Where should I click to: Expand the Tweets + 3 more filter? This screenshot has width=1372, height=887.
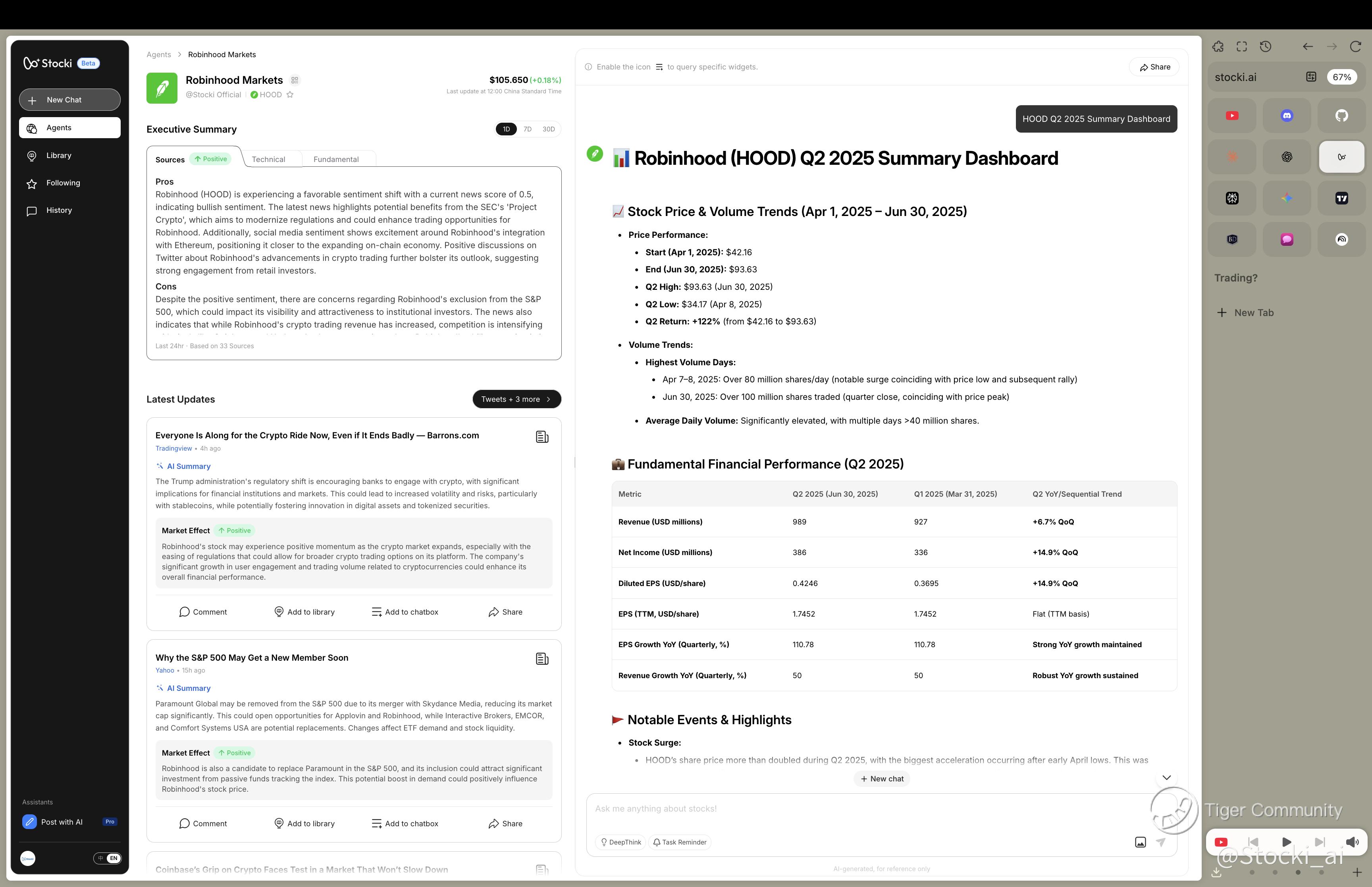[x=516, y=399]
